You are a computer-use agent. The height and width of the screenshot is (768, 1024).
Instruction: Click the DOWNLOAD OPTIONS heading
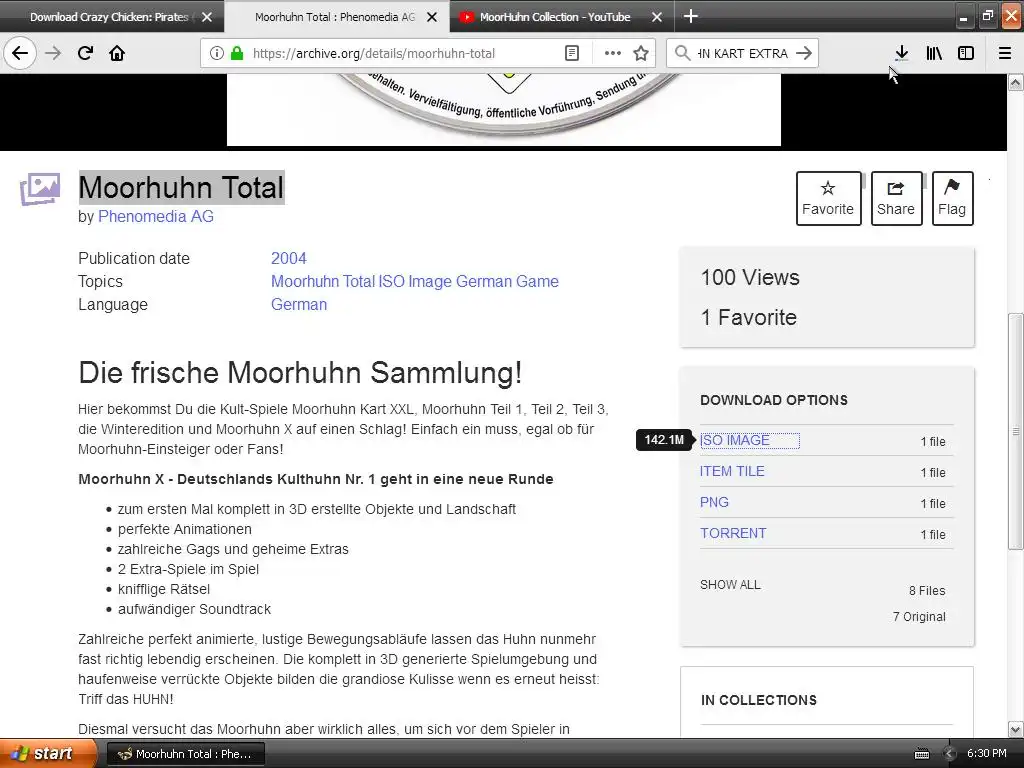pyautogui.click(x=774, y=400)
